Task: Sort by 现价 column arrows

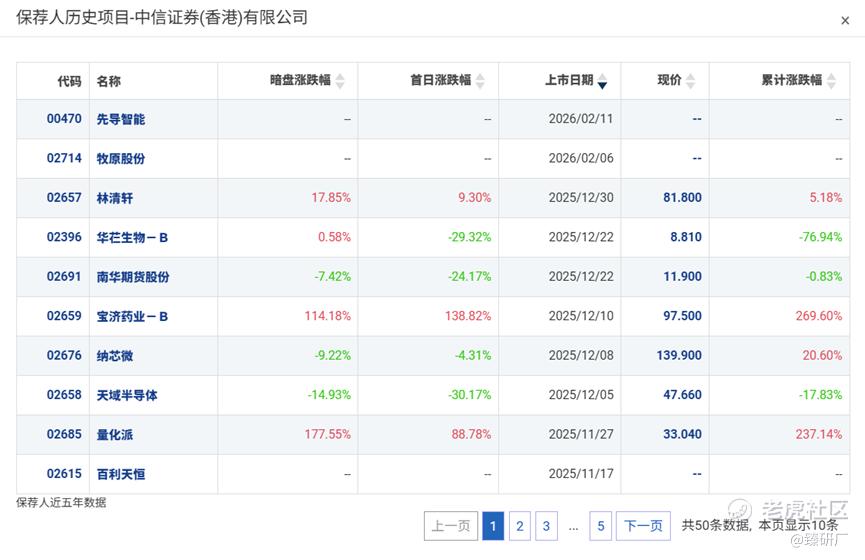Action: point(690,81)
